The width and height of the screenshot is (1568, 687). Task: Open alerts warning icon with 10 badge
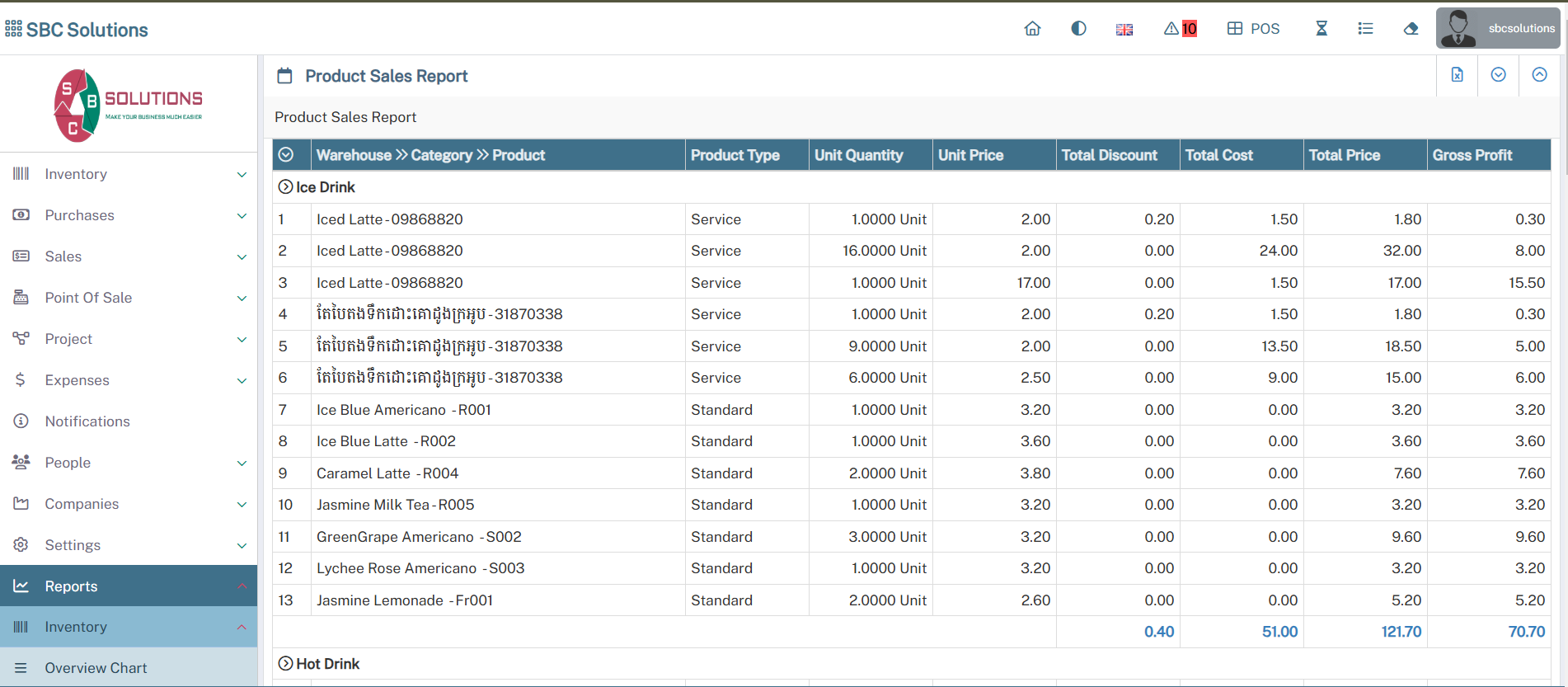tap(1180, 29)
